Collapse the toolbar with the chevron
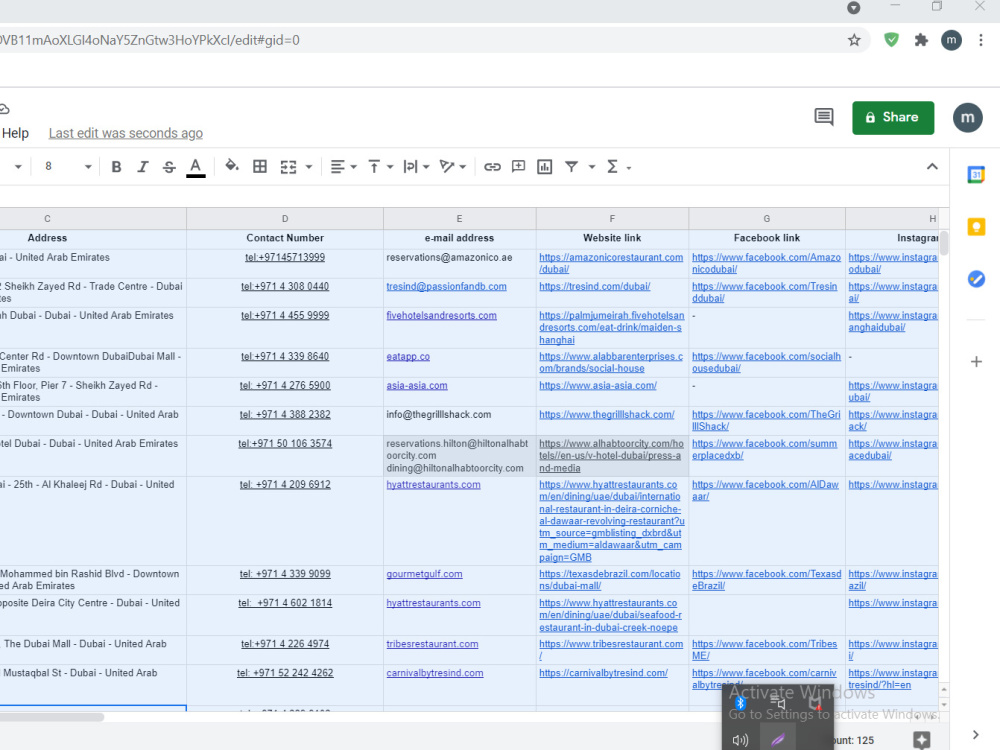Image resolution: width=1000 pixels, height=750 pixels. coord(932,167)
